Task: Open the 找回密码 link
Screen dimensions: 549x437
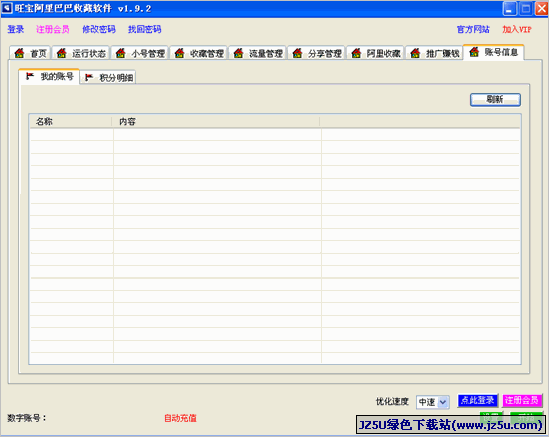Action: 145,29
